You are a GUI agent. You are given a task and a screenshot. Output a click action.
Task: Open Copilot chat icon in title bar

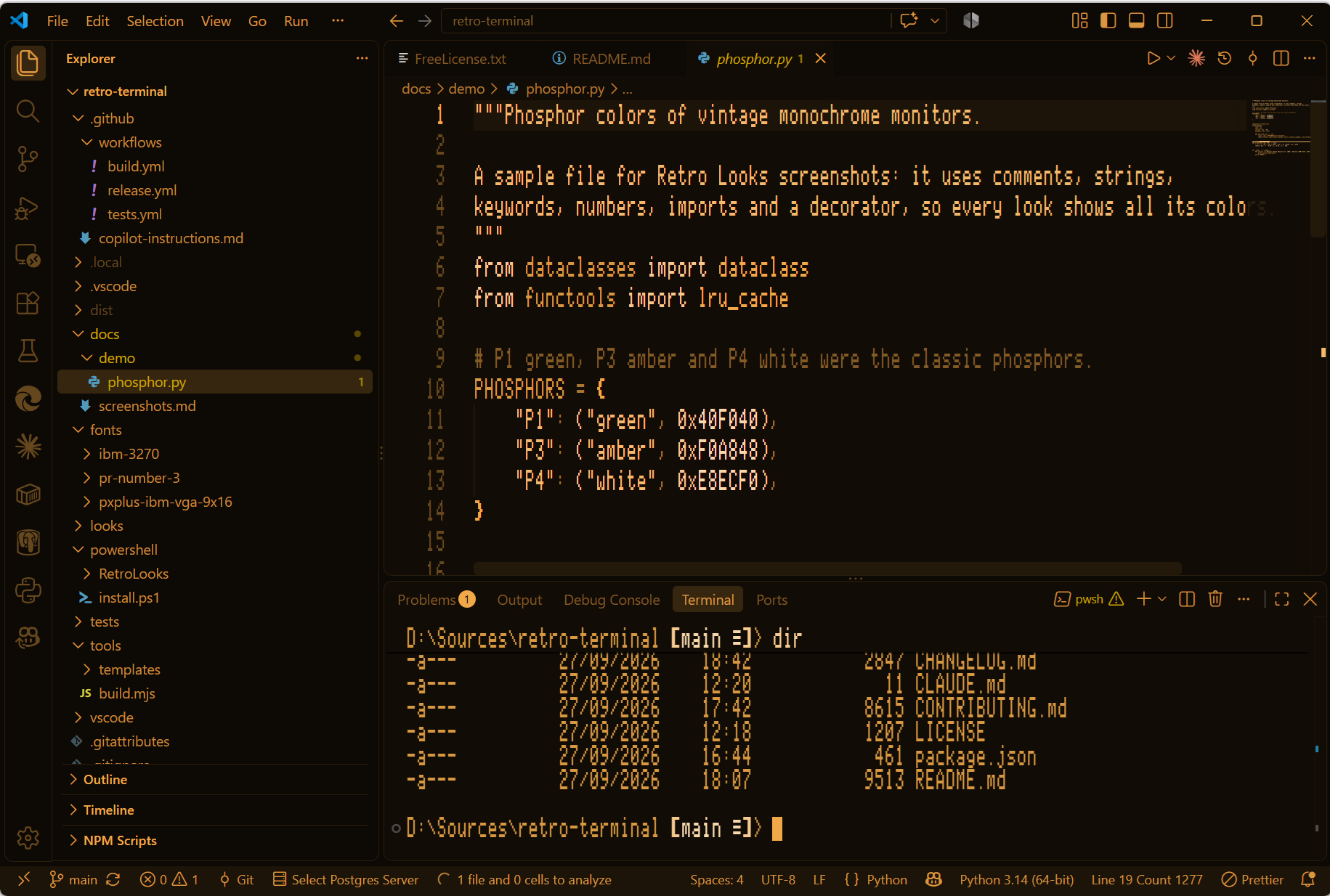(909, 20)
